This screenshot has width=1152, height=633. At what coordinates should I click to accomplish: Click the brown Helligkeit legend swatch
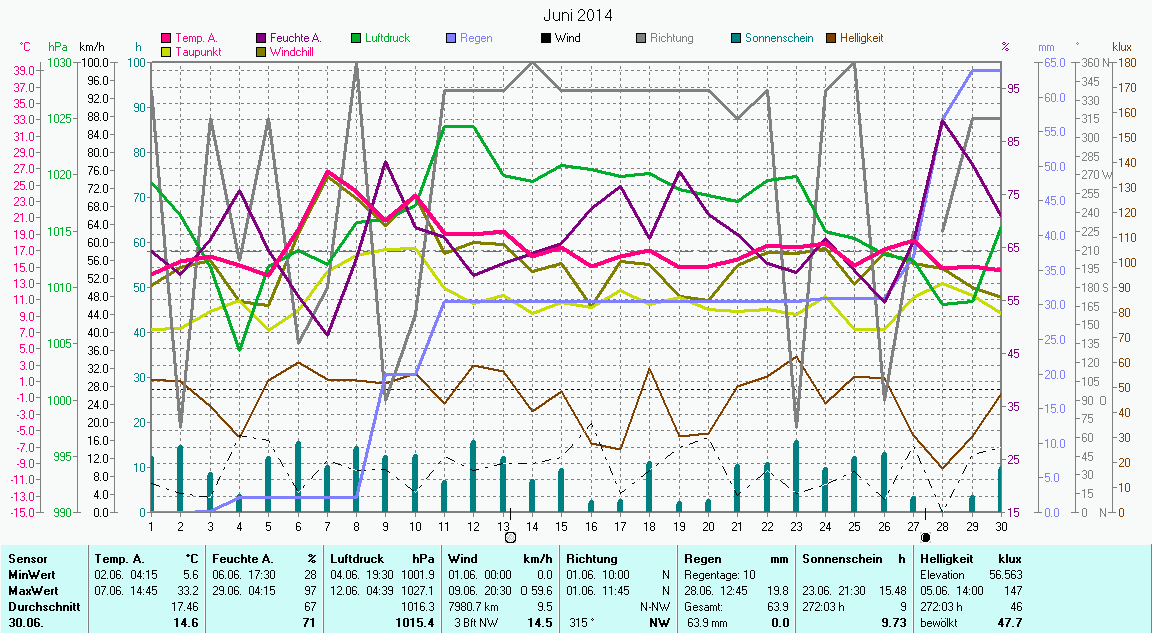click(830, 39)
